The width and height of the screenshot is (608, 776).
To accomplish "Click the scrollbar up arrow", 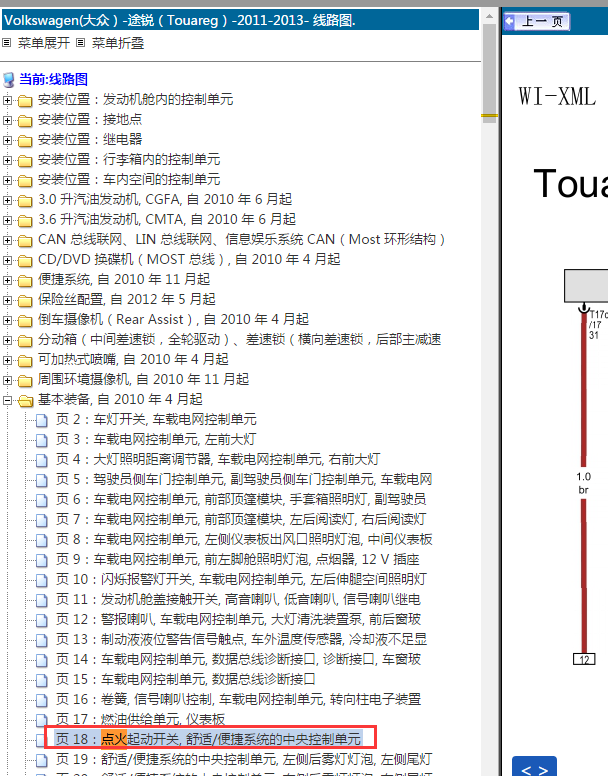I will click(489, 16).
